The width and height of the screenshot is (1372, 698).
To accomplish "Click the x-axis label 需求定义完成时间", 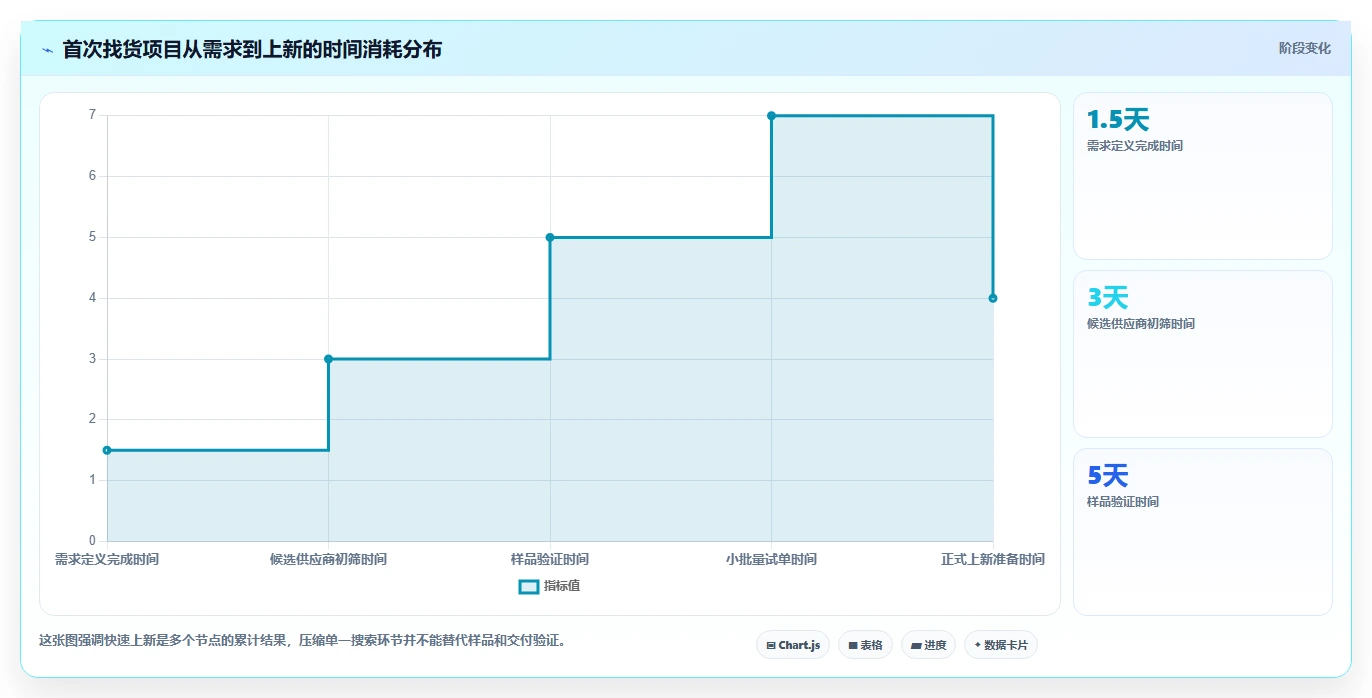I will [107, 559].
